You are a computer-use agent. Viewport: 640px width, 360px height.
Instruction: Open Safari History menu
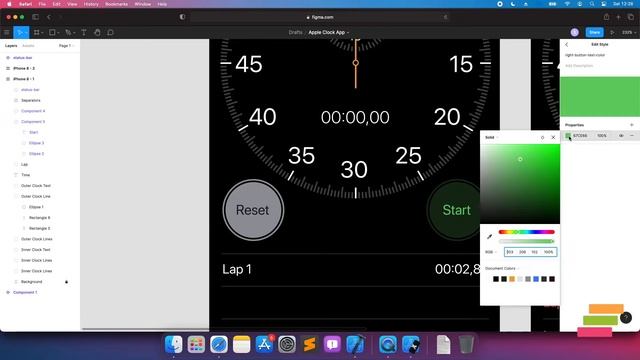coord(91,4)
